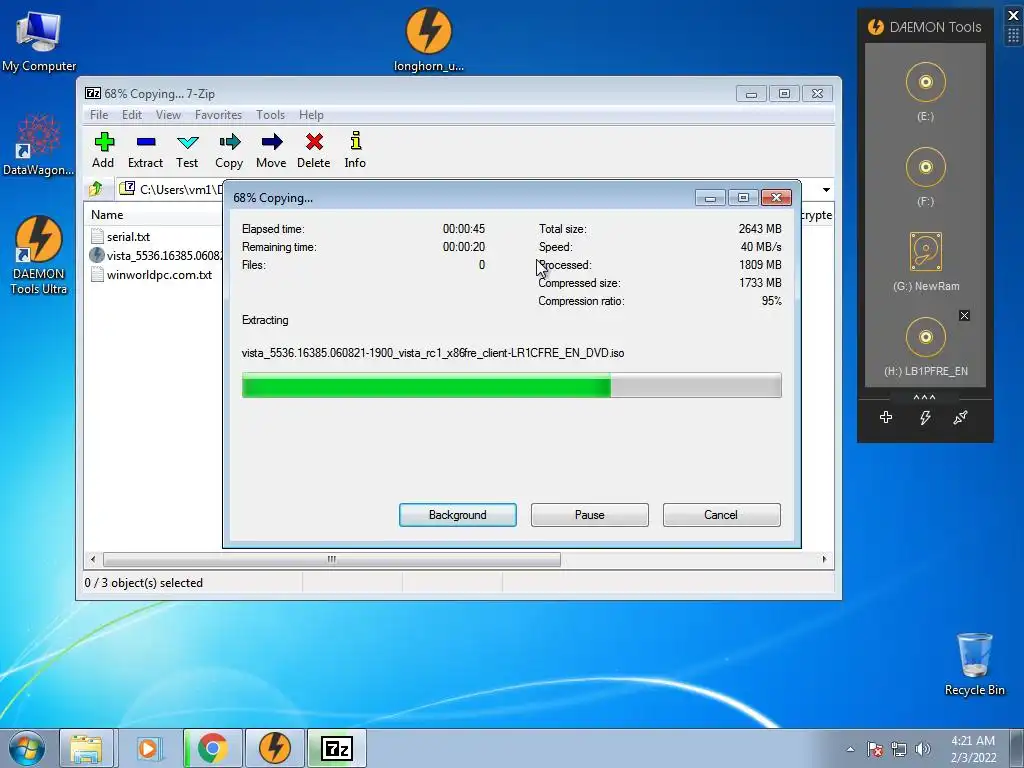Switch to 7-Zip taskbar button
The height and width of the screenshot is (768, 1024).
(337, 748)
